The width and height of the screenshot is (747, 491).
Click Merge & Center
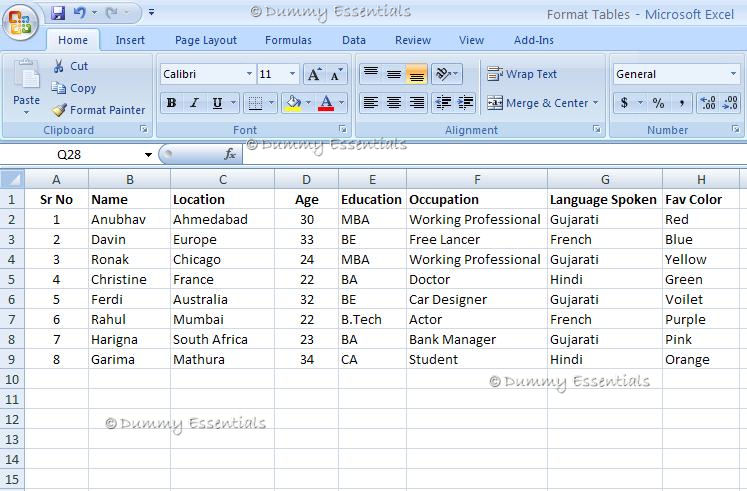[537, 103]
